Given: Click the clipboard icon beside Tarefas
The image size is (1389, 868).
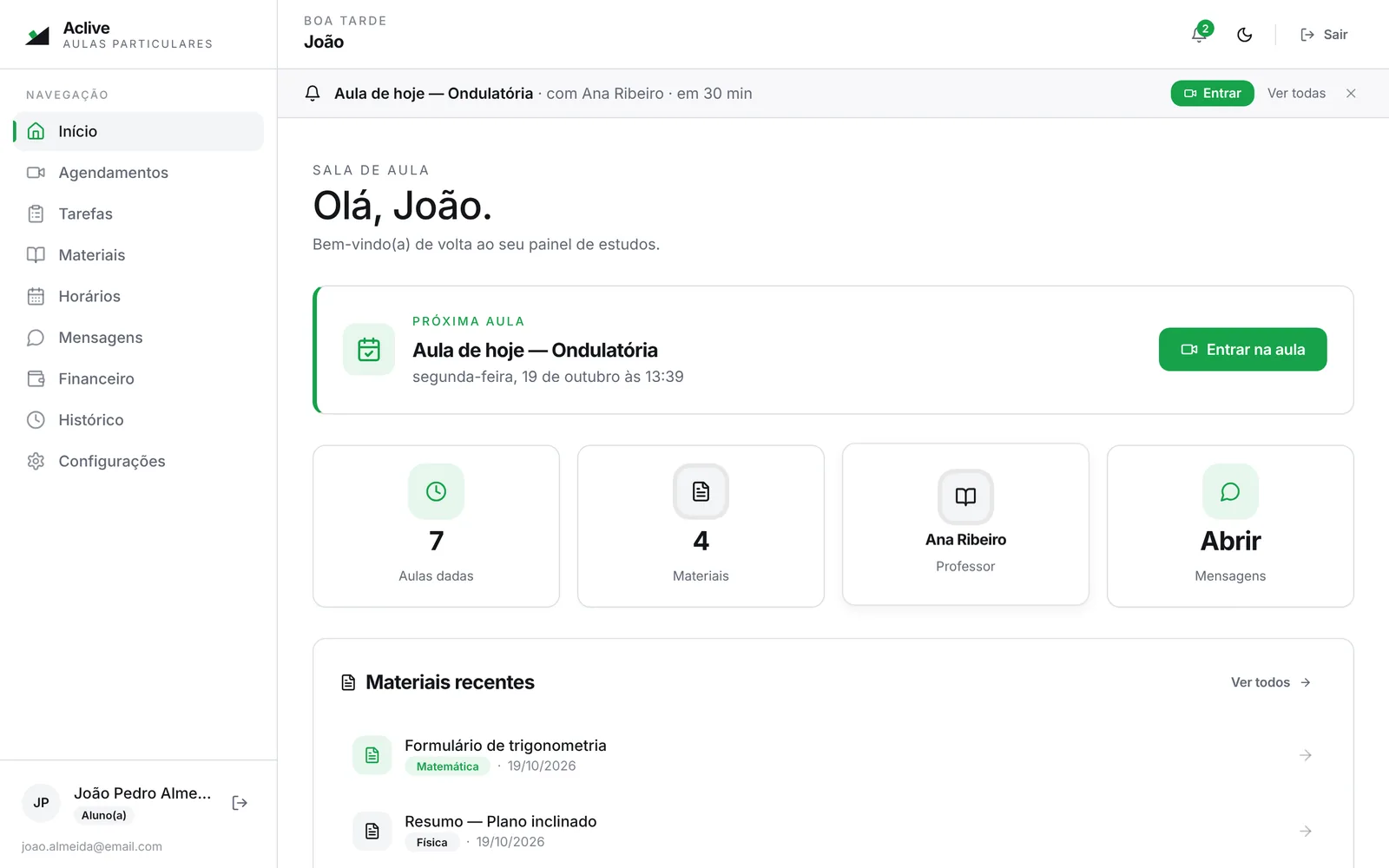Looking at the screenshot, I should point(36,214).
